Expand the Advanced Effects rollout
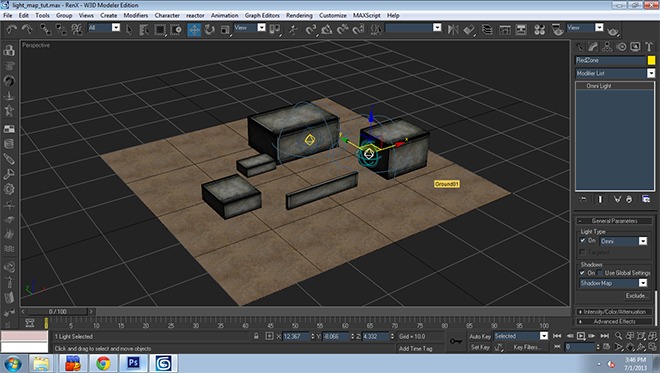 click(x=615, y=322)
